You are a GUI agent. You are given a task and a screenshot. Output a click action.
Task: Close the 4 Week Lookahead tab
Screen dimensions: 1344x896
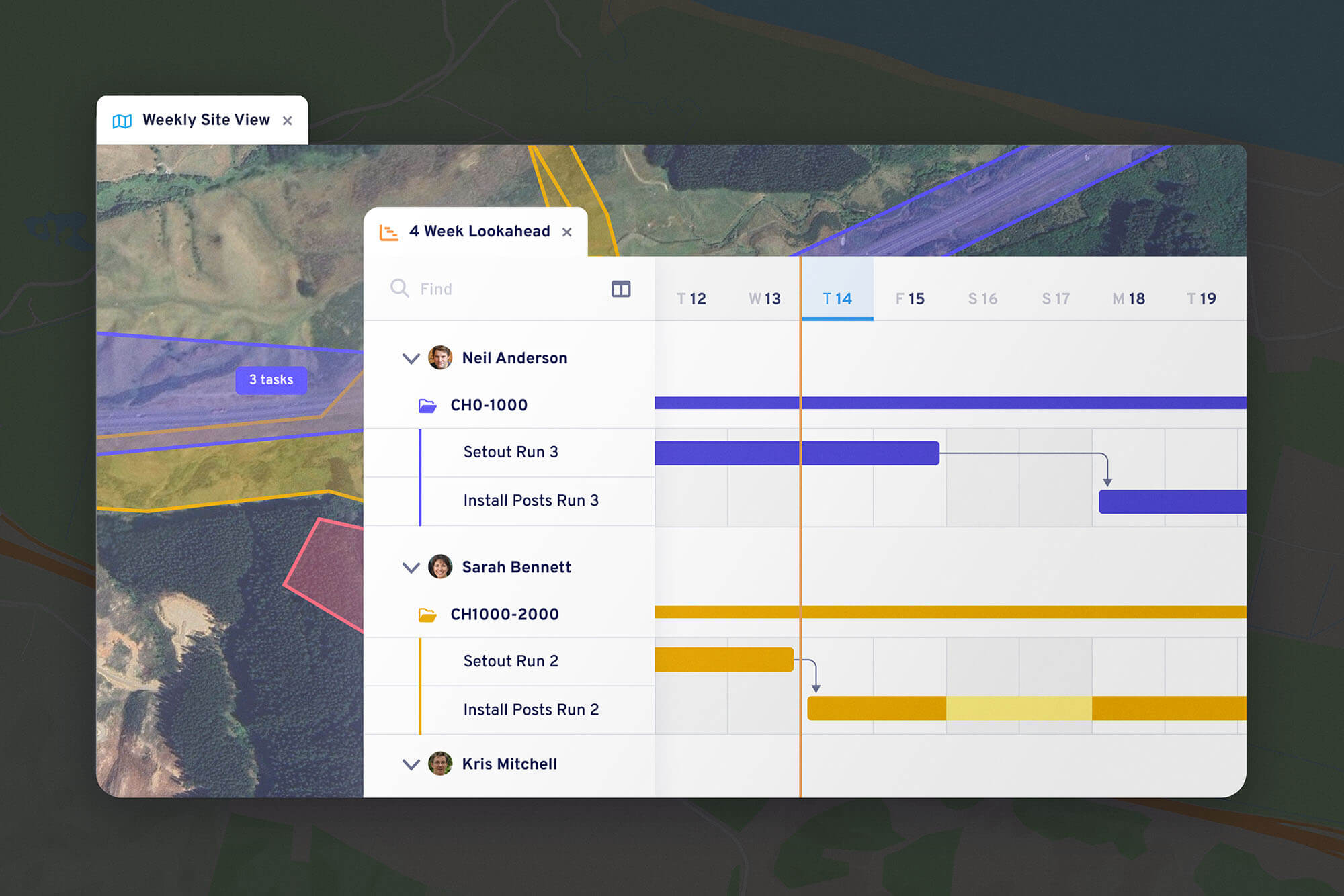567,232
